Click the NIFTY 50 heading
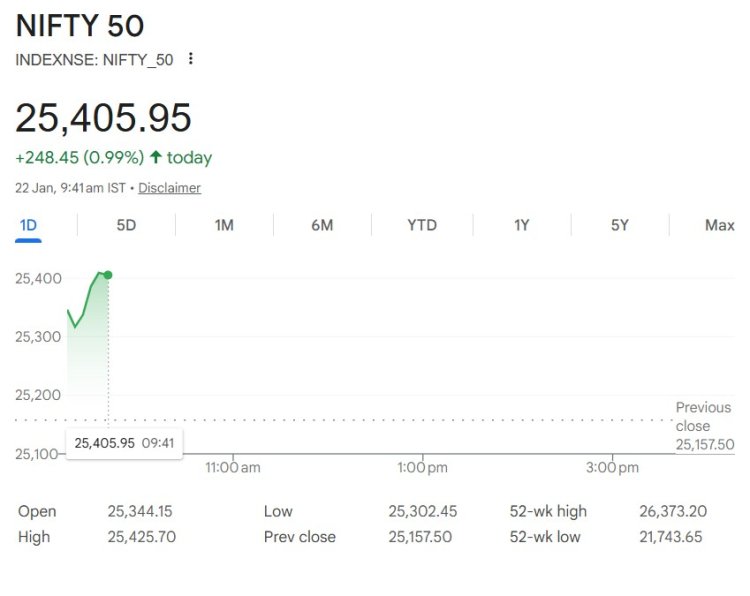750x596 pixels. (x=80, y=24)
